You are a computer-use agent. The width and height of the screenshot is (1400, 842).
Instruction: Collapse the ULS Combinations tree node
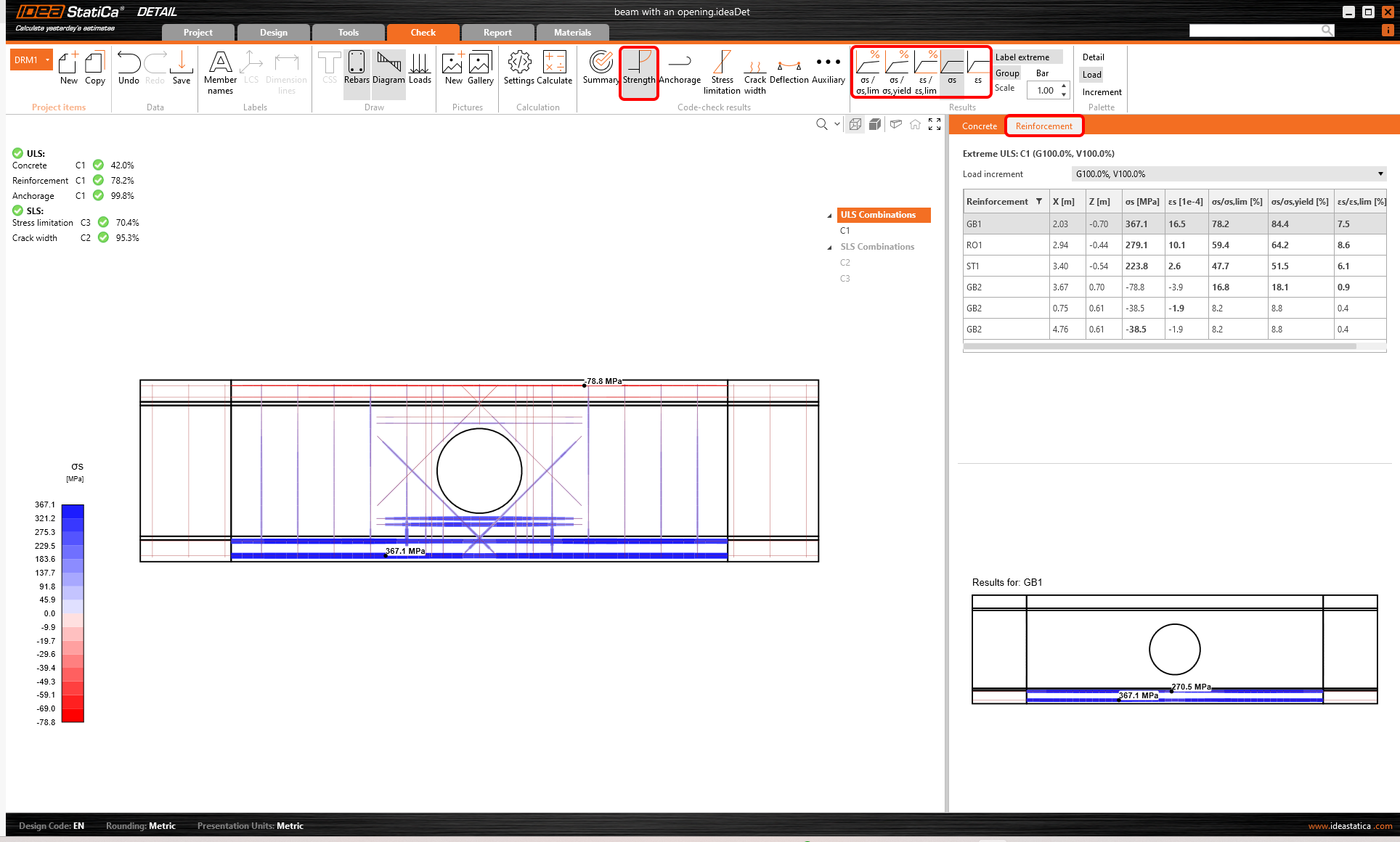(x=829, y=216)
